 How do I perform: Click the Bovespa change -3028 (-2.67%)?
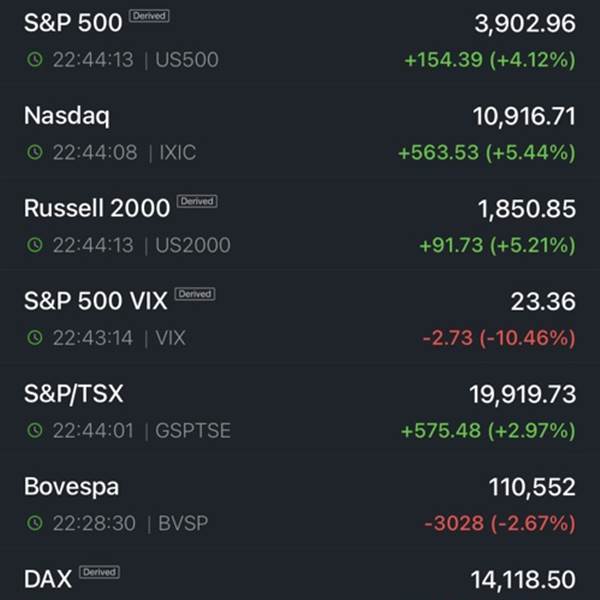coord(500,523)
